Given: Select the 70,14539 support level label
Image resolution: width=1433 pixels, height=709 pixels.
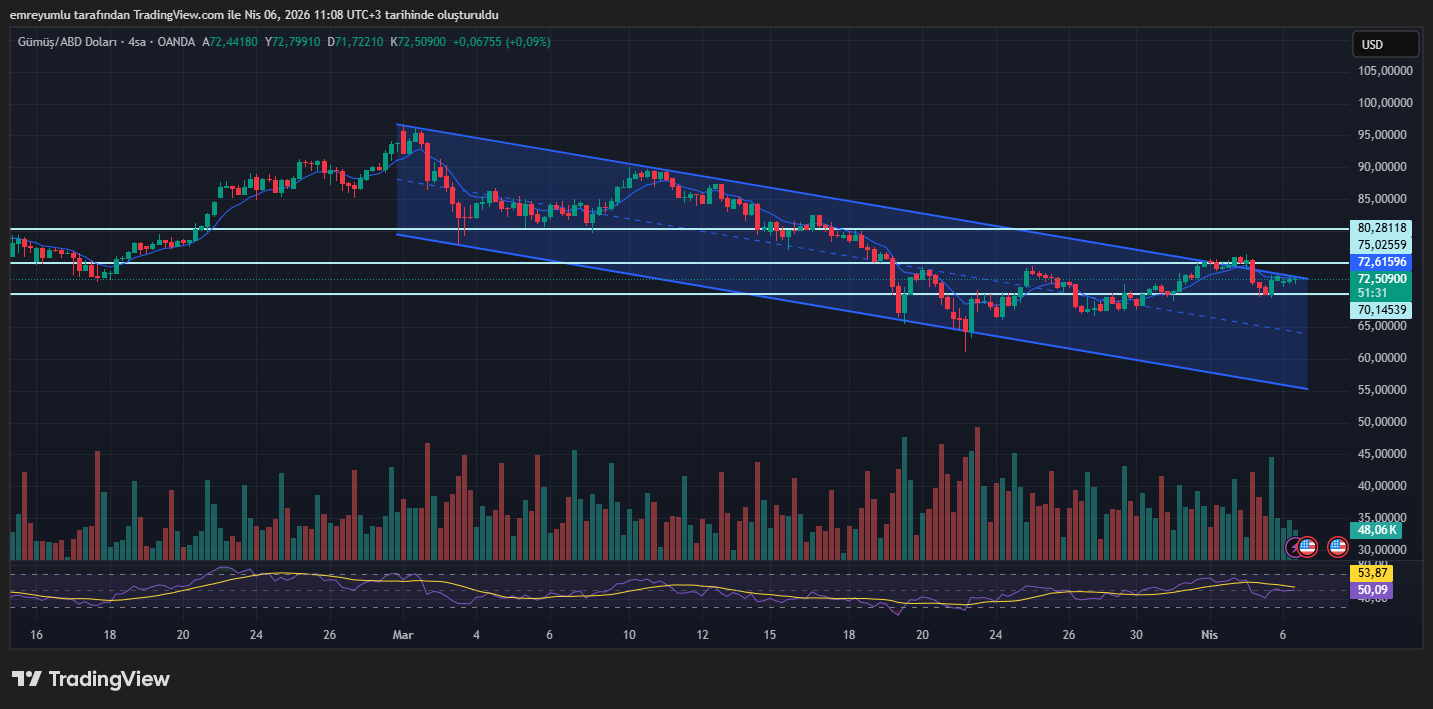Looking at the screenshot, I should pos(1383,311).
